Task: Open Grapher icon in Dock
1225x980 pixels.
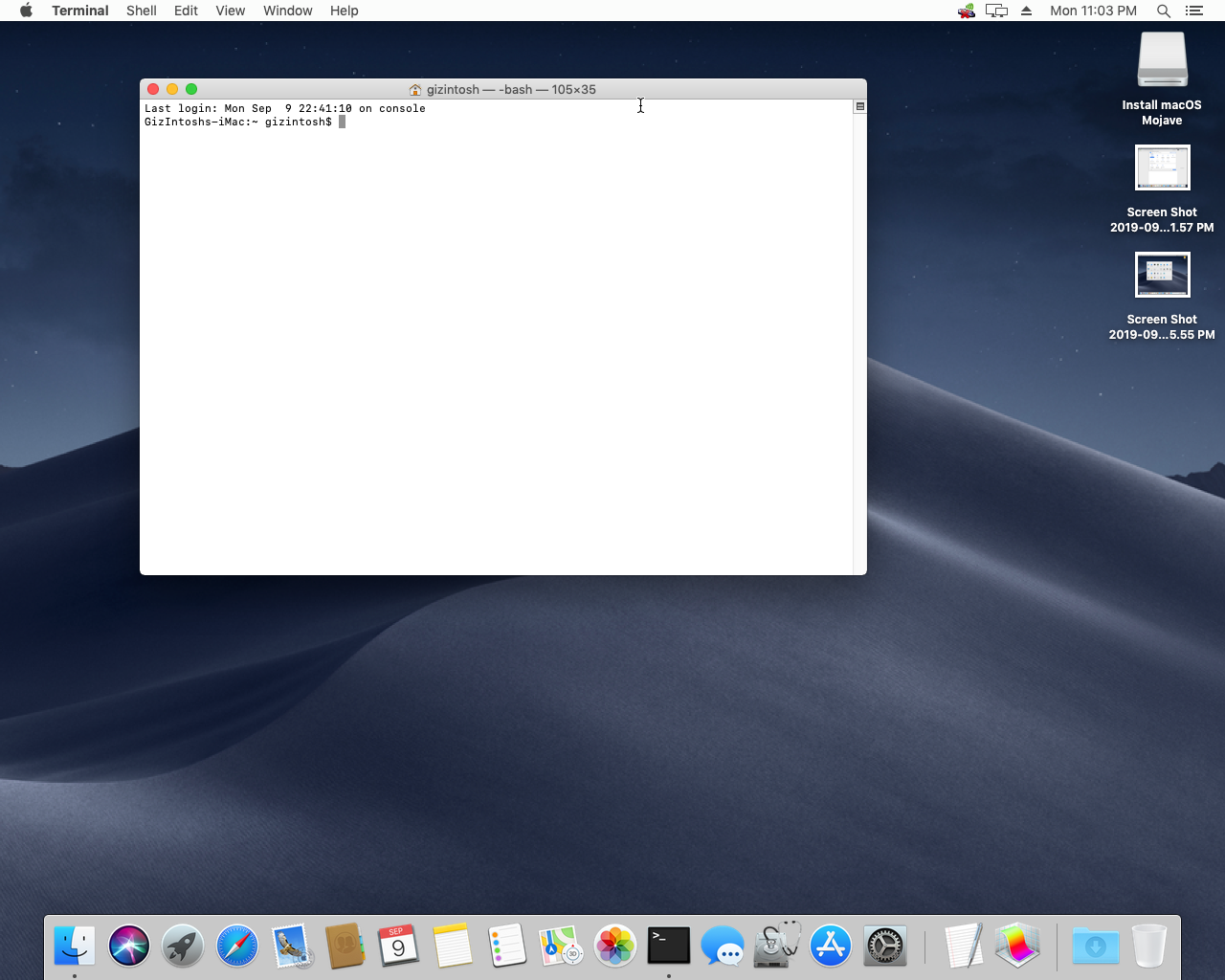Action: (x=1017, y=947)
